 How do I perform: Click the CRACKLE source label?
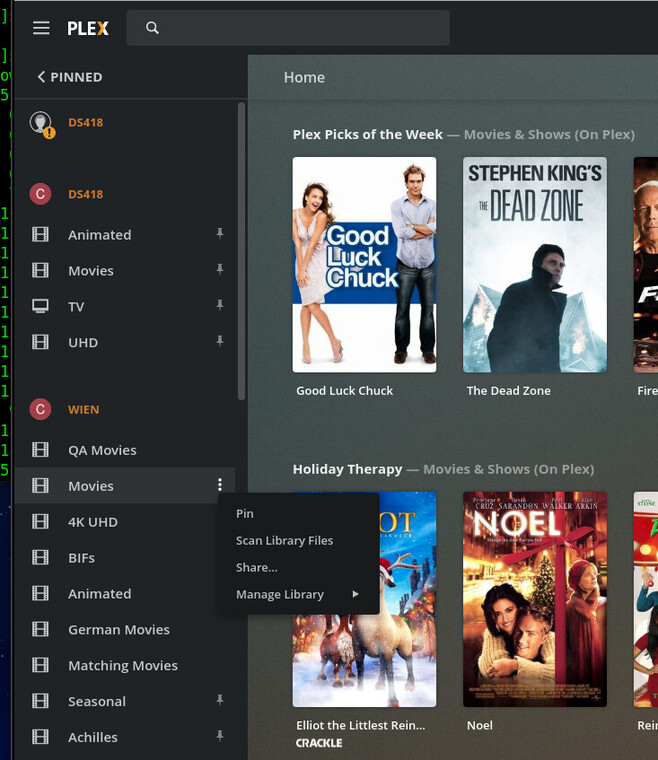pos(319,743)
